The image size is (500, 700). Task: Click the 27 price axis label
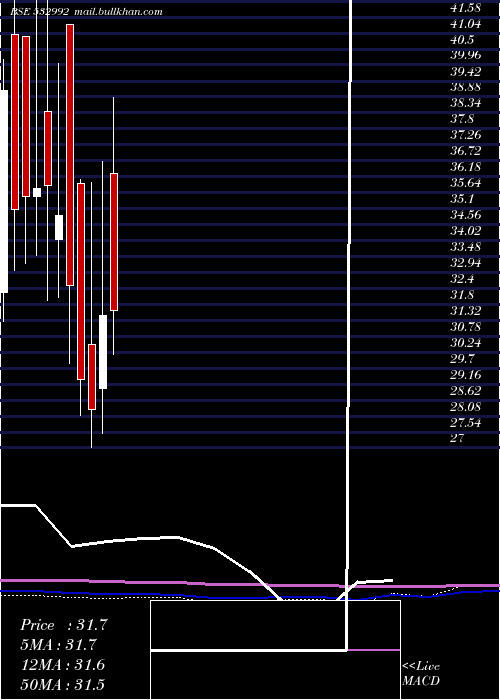point(458,438)
